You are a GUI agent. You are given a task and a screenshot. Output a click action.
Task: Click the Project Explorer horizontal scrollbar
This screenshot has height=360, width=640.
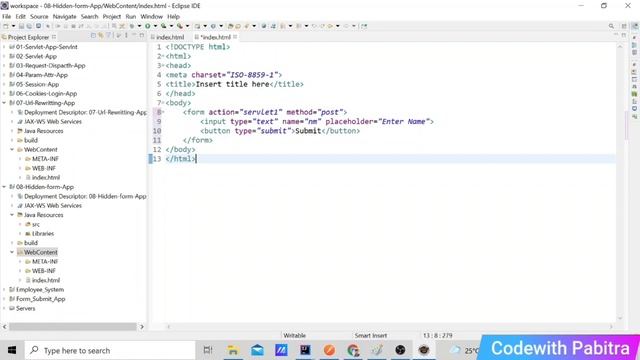point(73,327)
